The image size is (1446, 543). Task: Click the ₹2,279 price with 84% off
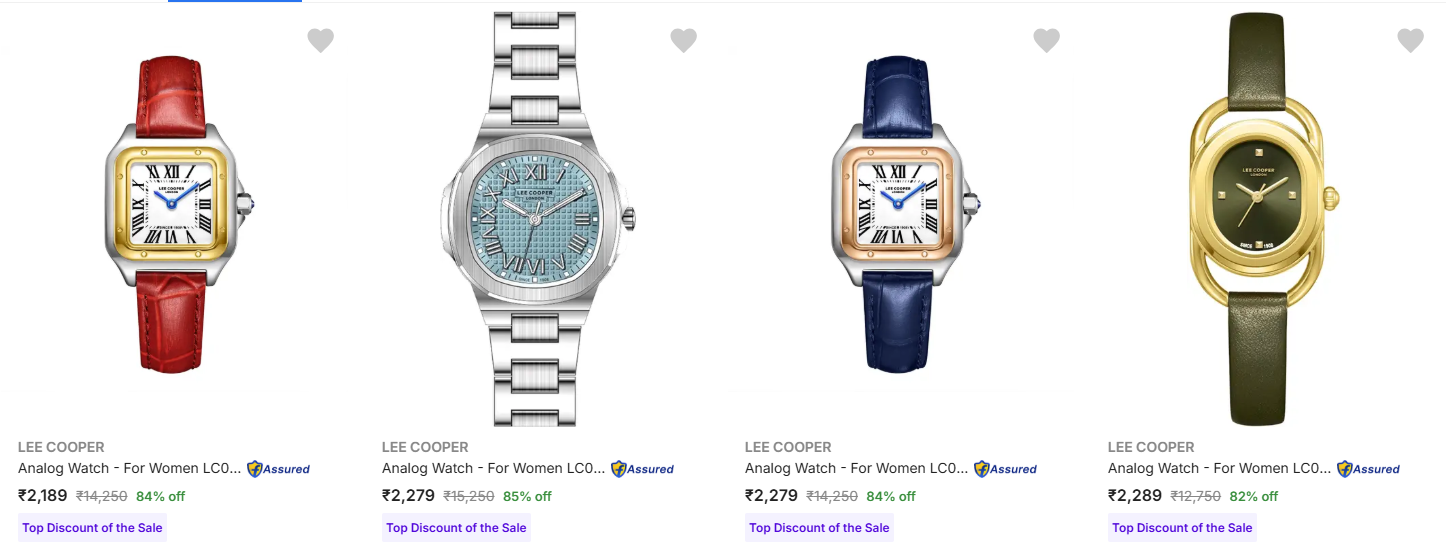click(771, 495)
